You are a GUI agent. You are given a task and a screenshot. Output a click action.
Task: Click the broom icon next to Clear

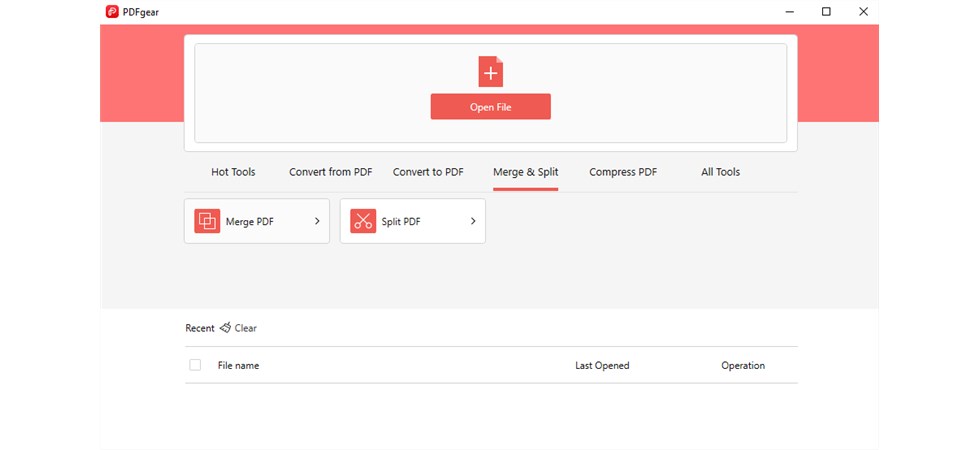[x=225, y=328]
